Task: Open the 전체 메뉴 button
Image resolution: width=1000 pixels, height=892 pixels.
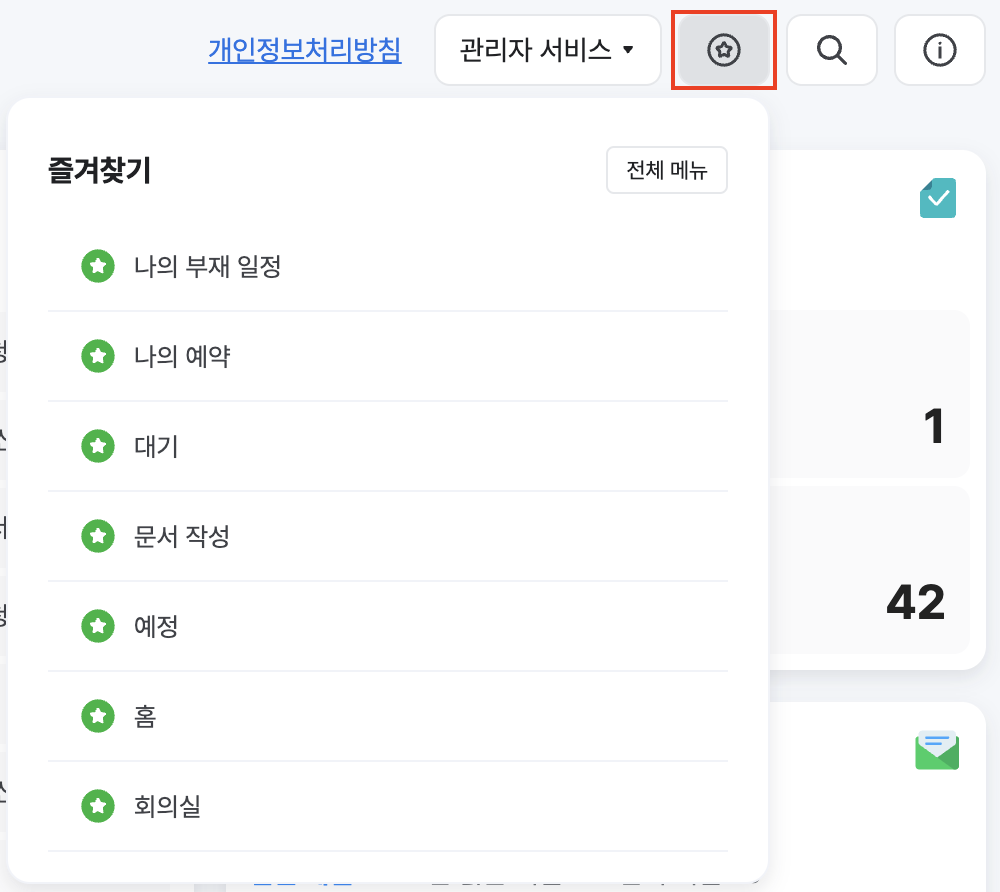Action: pos(666,170)
